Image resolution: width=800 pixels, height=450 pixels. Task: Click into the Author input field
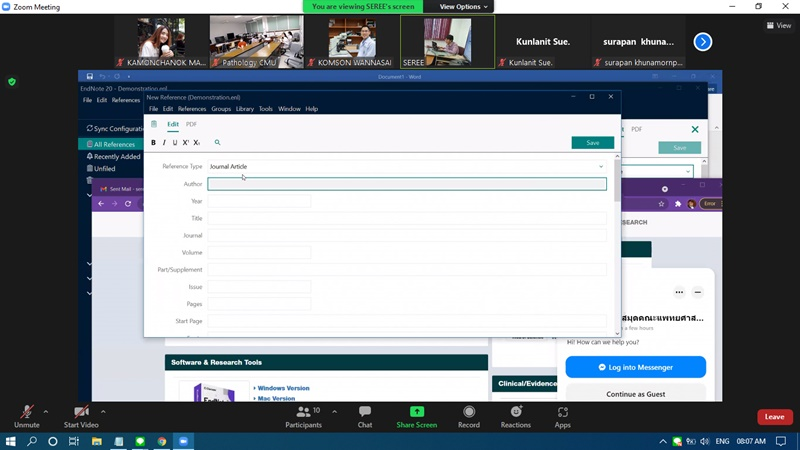[x=406, y=184]
